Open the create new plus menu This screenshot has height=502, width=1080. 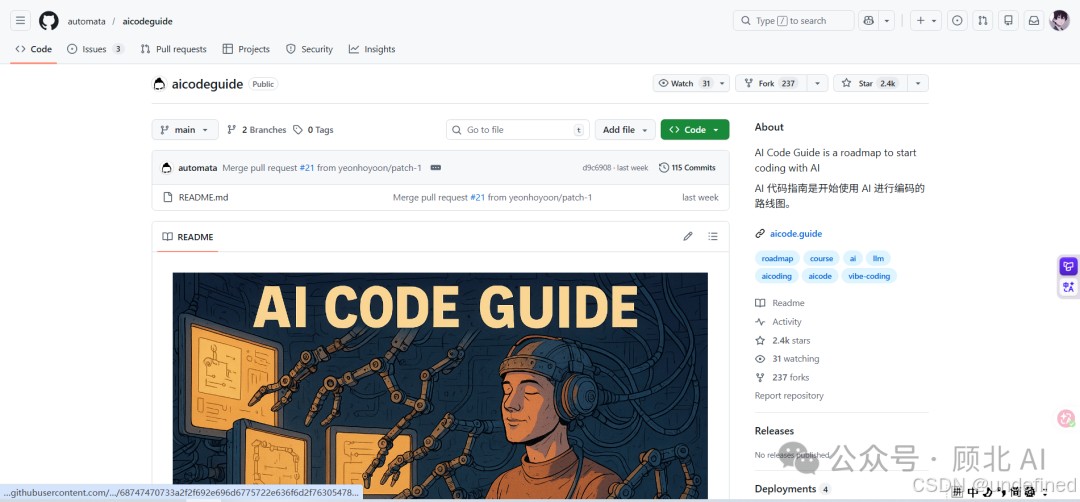[x=926, y=21]
